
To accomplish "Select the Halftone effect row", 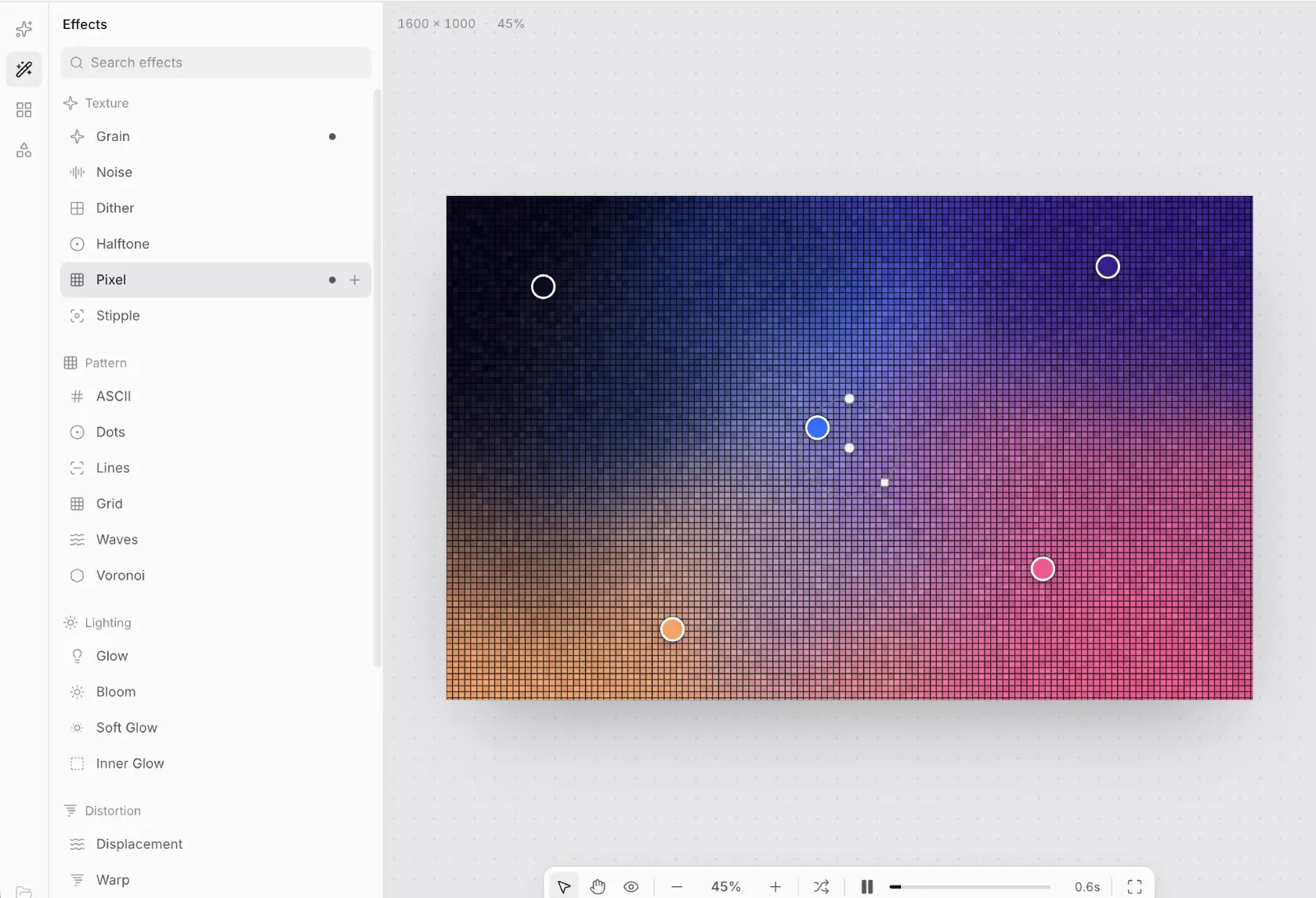I will pyautogui.click(x=216, y=244).
